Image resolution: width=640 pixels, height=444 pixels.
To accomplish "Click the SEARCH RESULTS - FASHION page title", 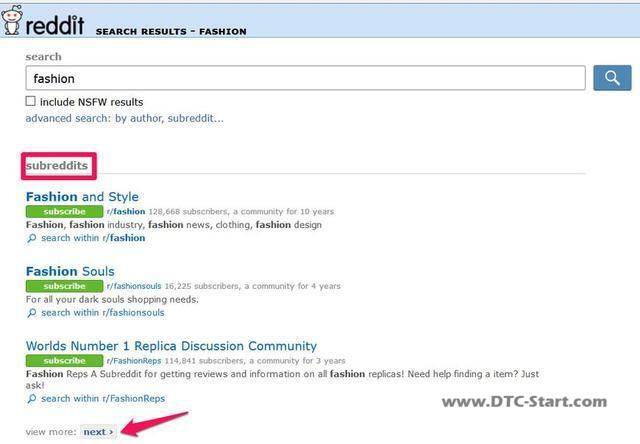I will [171, 31].
